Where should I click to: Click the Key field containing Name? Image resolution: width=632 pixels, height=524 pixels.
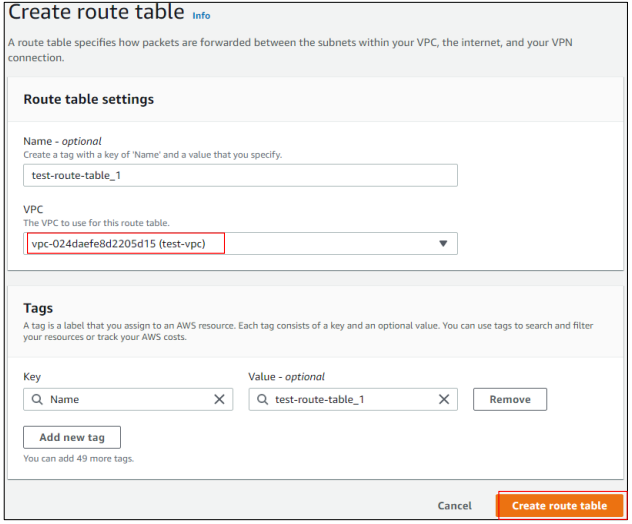[128, 399]
